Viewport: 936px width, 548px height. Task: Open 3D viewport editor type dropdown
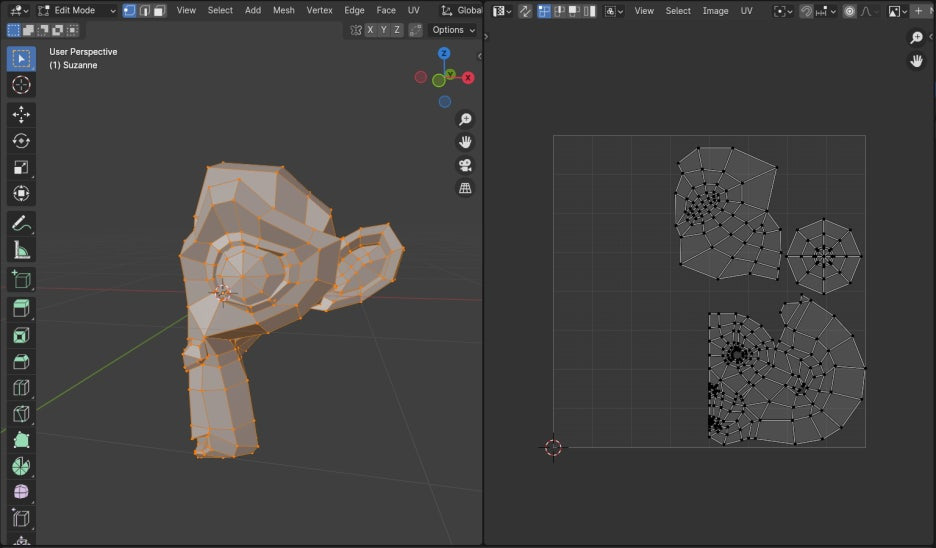tap(19, 11)
